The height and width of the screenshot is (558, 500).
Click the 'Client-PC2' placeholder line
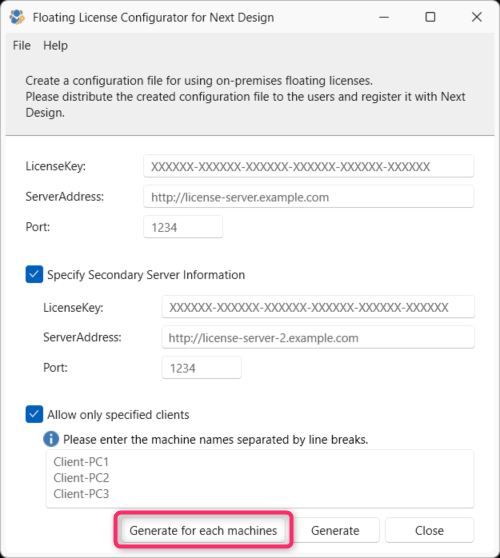pos(81,478)
